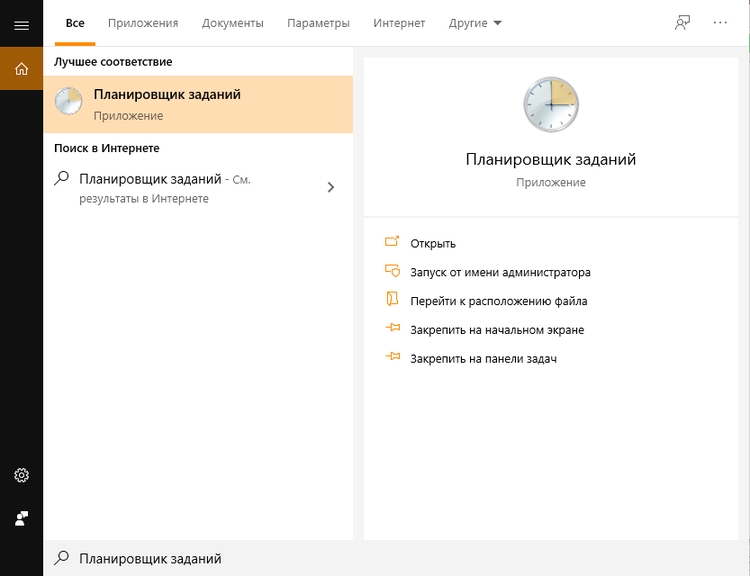Switch to the Все tab

(75, 23)
